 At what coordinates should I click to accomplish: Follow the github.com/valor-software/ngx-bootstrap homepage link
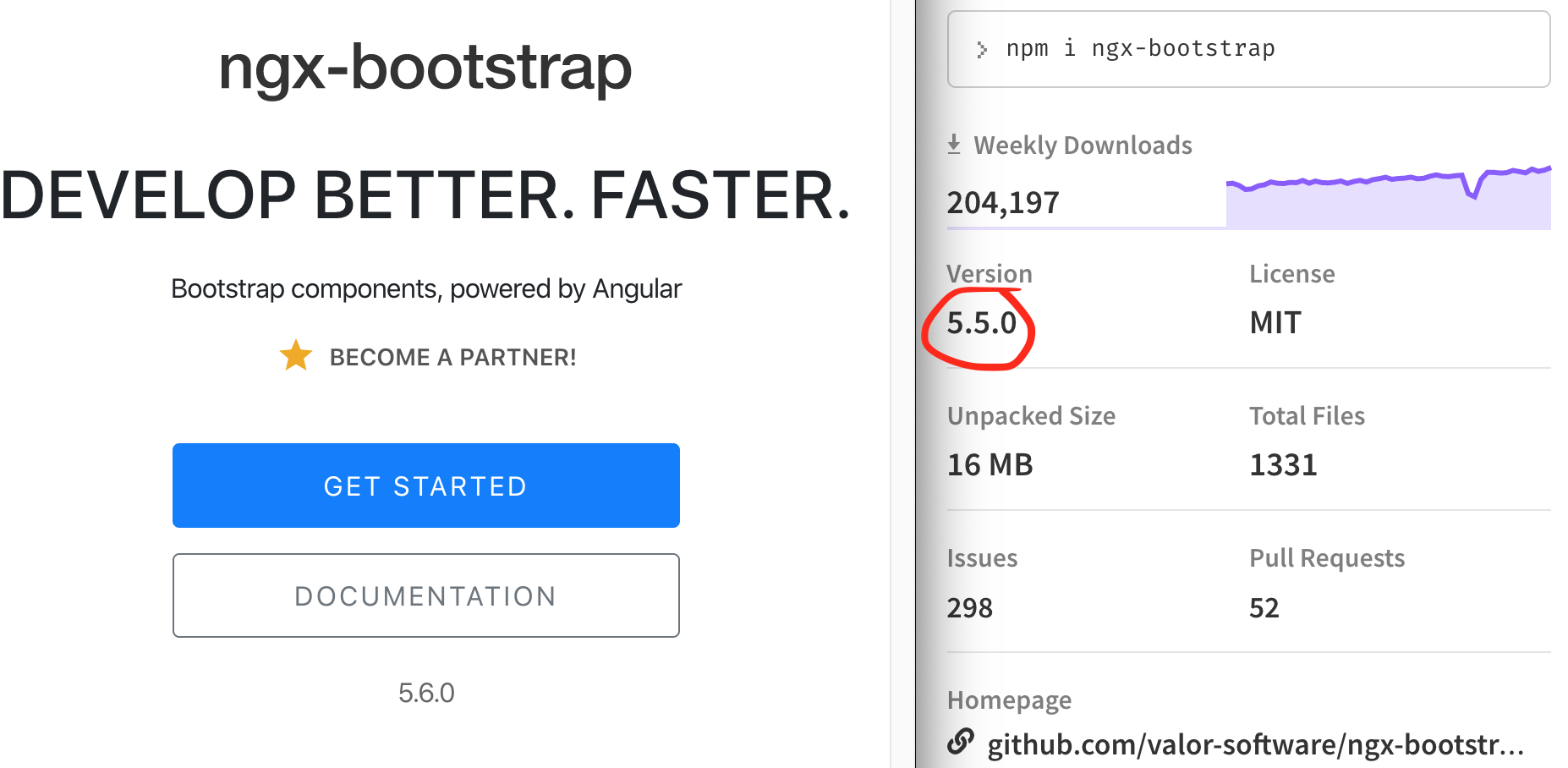click(1252, 744)
